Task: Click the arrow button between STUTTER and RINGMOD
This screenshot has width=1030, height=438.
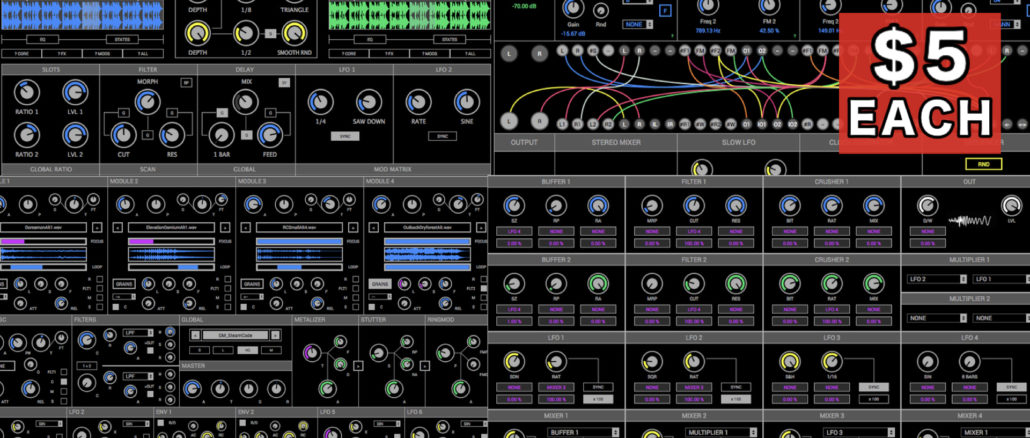Action: (424, 366)
